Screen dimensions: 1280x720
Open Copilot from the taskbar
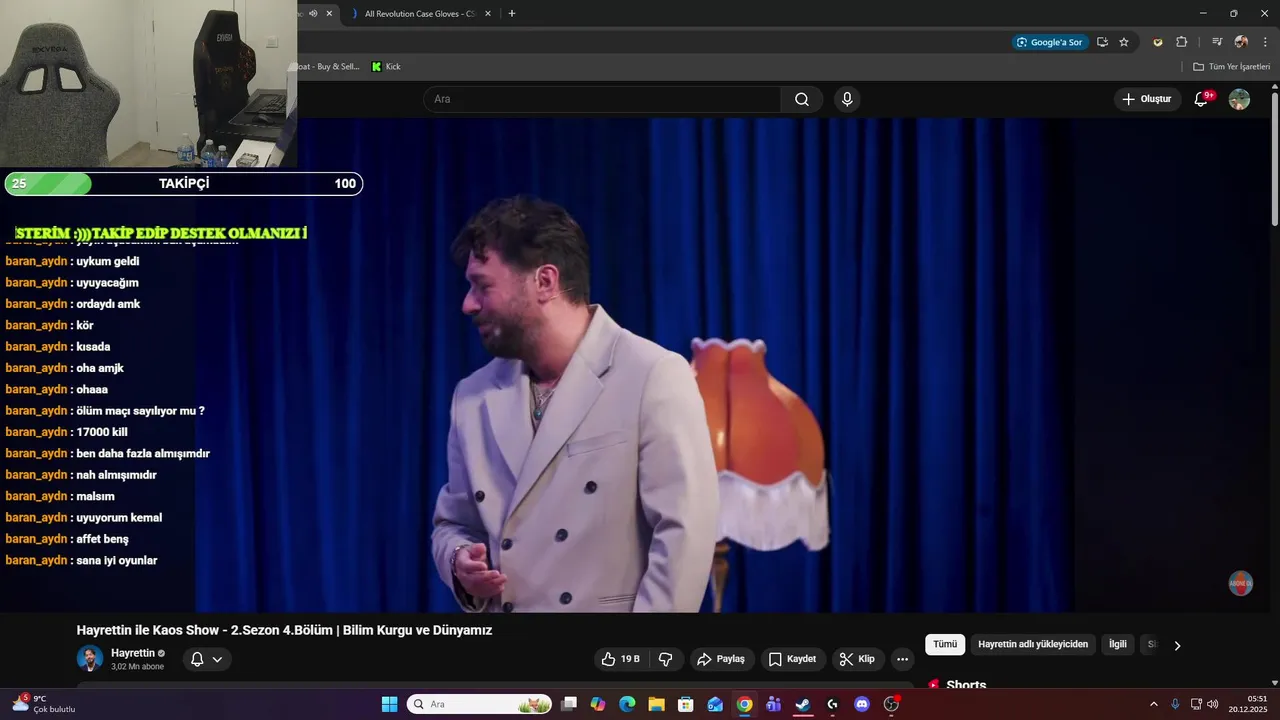[598, 704]
